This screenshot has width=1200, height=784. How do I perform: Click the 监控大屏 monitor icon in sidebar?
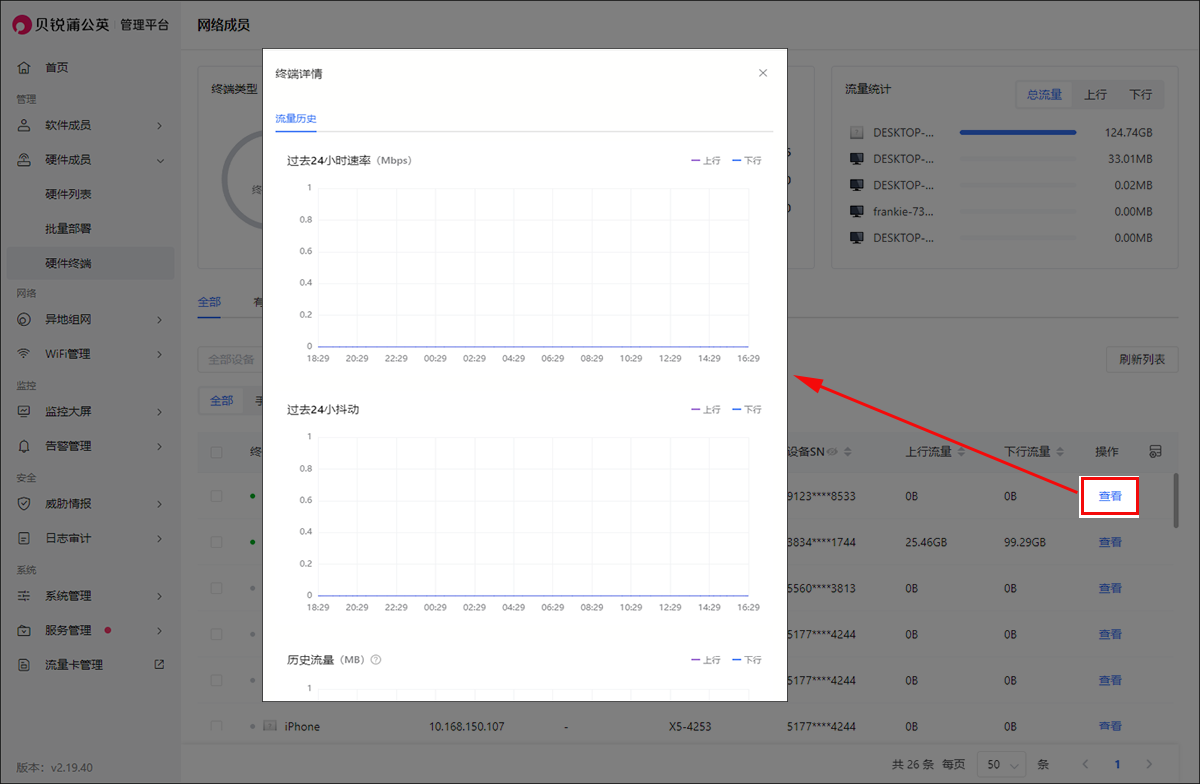click(x=25, y=411)
